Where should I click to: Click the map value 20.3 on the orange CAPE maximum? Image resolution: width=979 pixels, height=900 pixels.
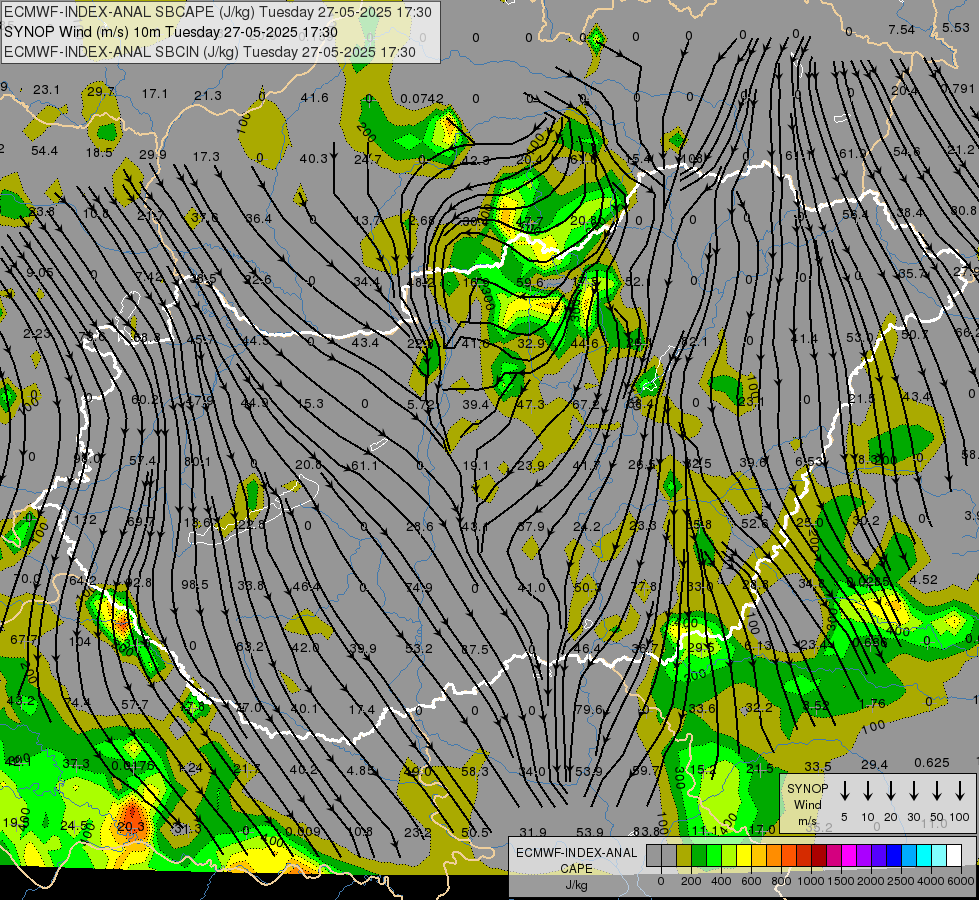click(130, 826)
